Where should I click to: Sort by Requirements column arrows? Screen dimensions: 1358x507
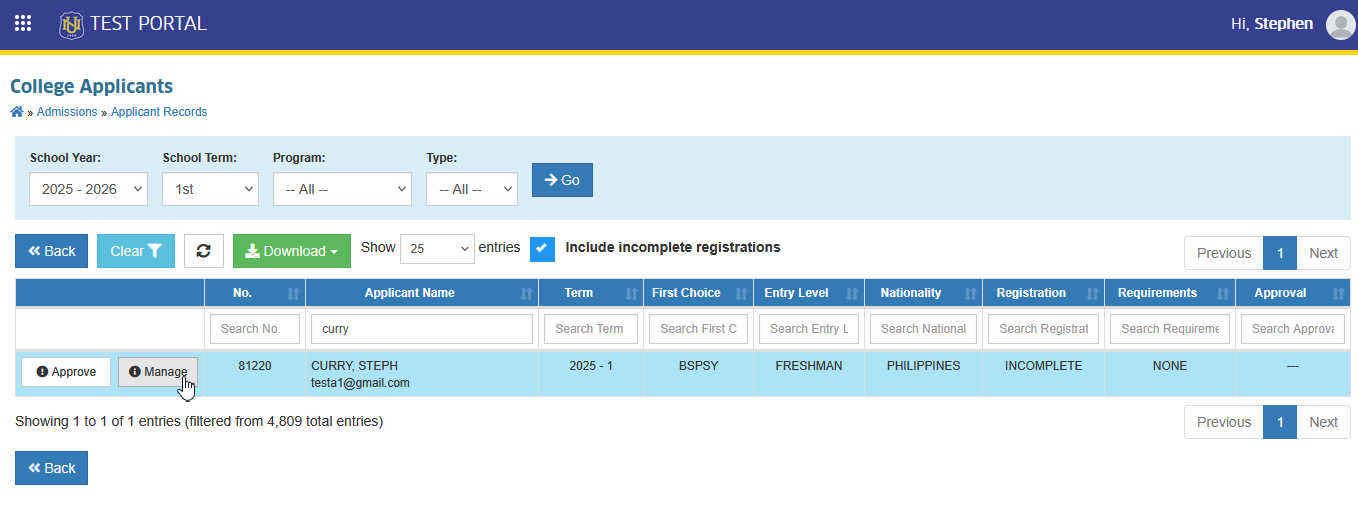tap(1223, 293)
